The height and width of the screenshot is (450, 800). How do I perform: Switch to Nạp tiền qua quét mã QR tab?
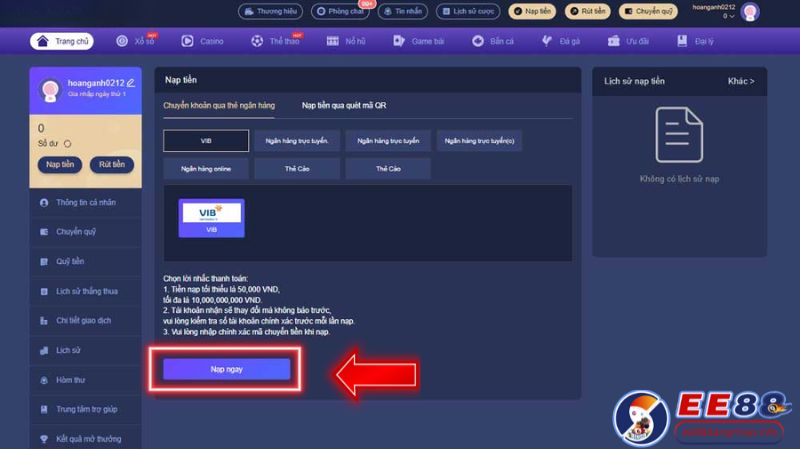pyautogui.click(x=344, y=105)
